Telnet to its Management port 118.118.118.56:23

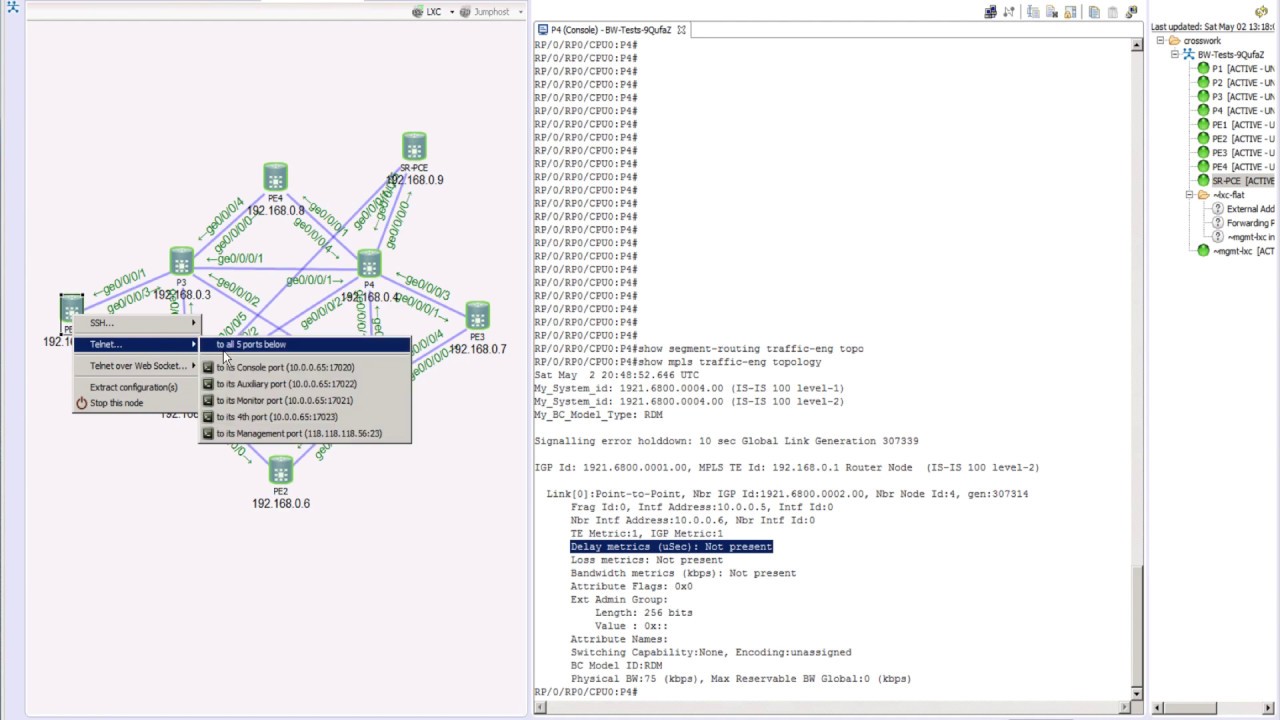(305, 433)
